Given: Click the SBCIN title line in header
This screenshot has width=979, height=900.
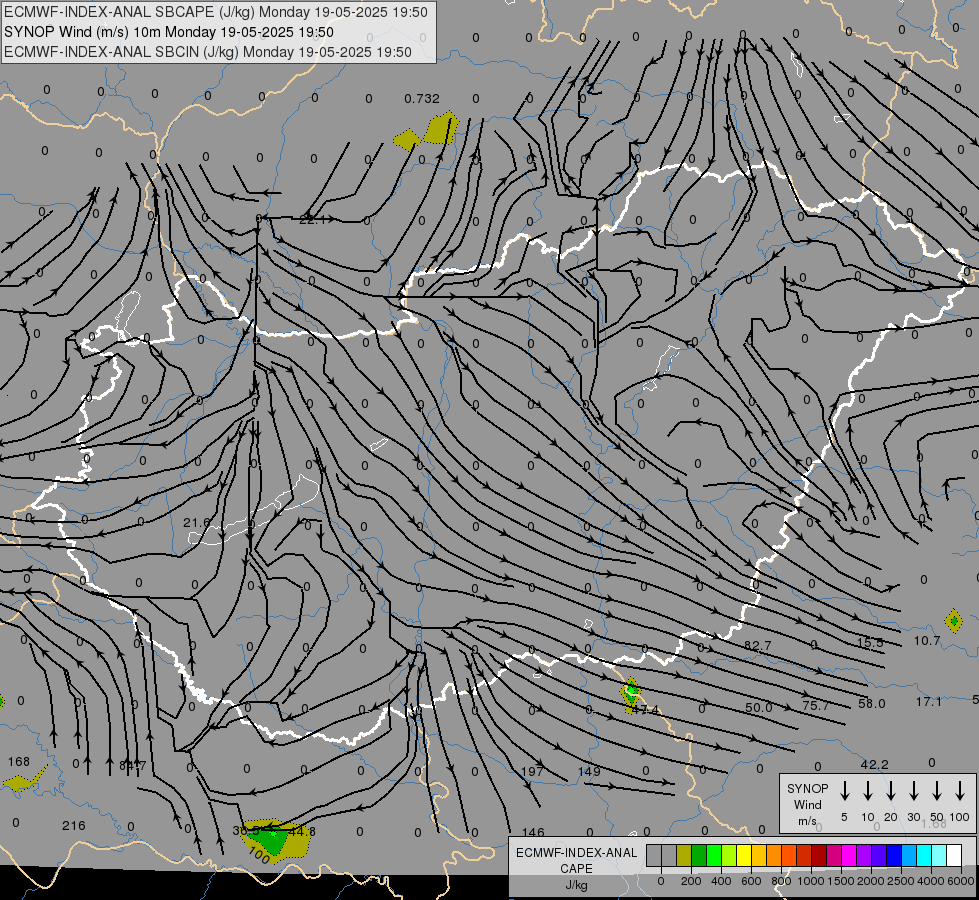Looking at the screenshot, I should pos(208,52).
